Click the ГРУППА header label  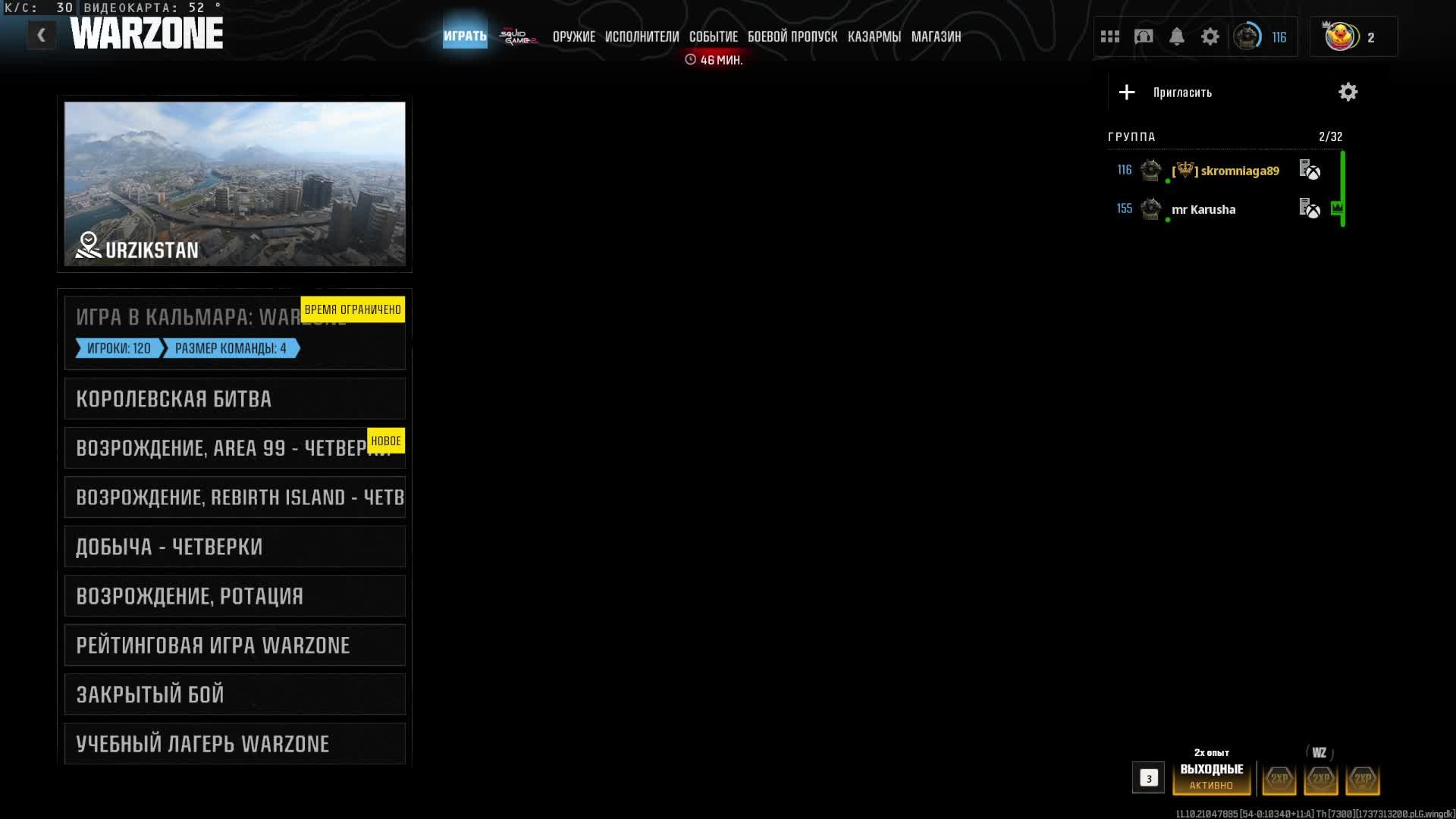(1131, 137)
